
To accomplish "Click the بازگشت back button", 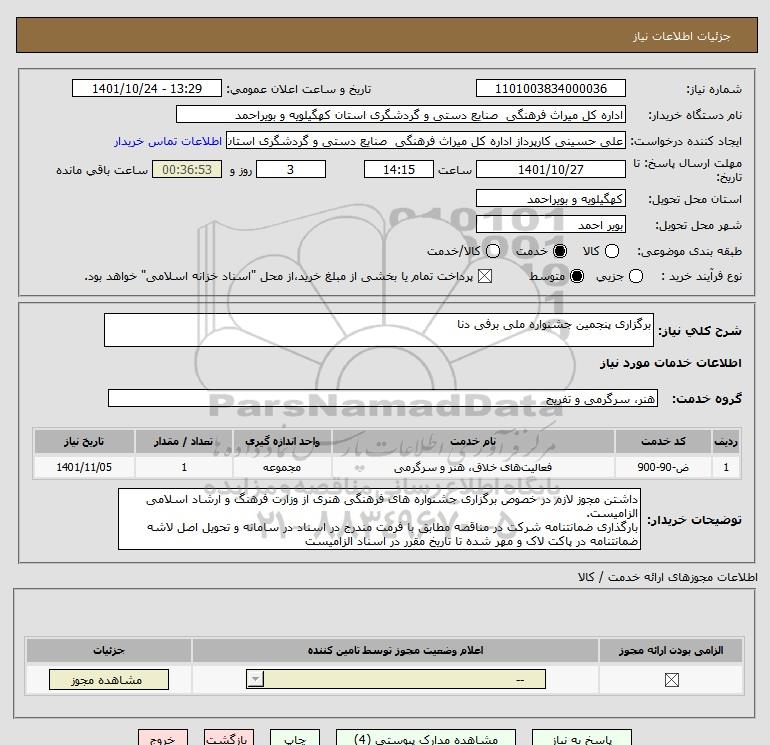I will point(229,738).
